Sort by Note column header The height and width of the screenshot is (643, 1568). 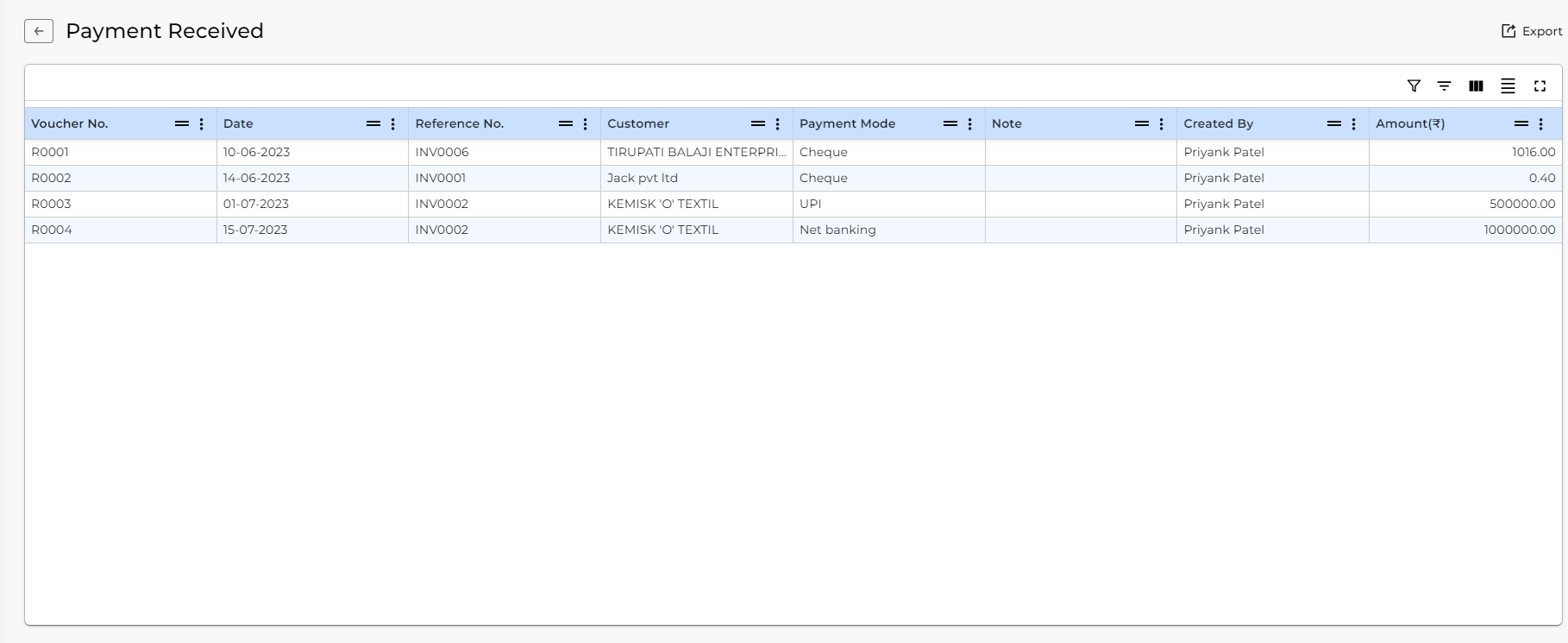[x=1007, y=123]
